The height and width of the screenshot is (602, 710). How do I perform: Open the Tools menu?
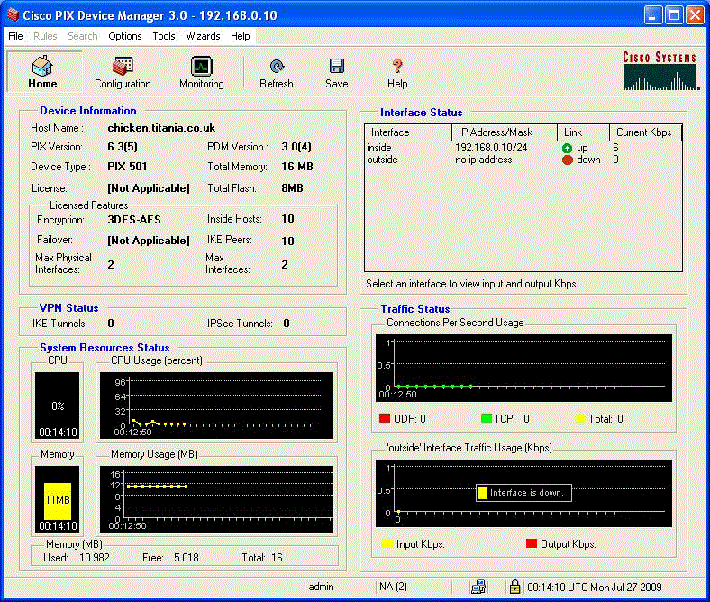click(x=164, y=36)
